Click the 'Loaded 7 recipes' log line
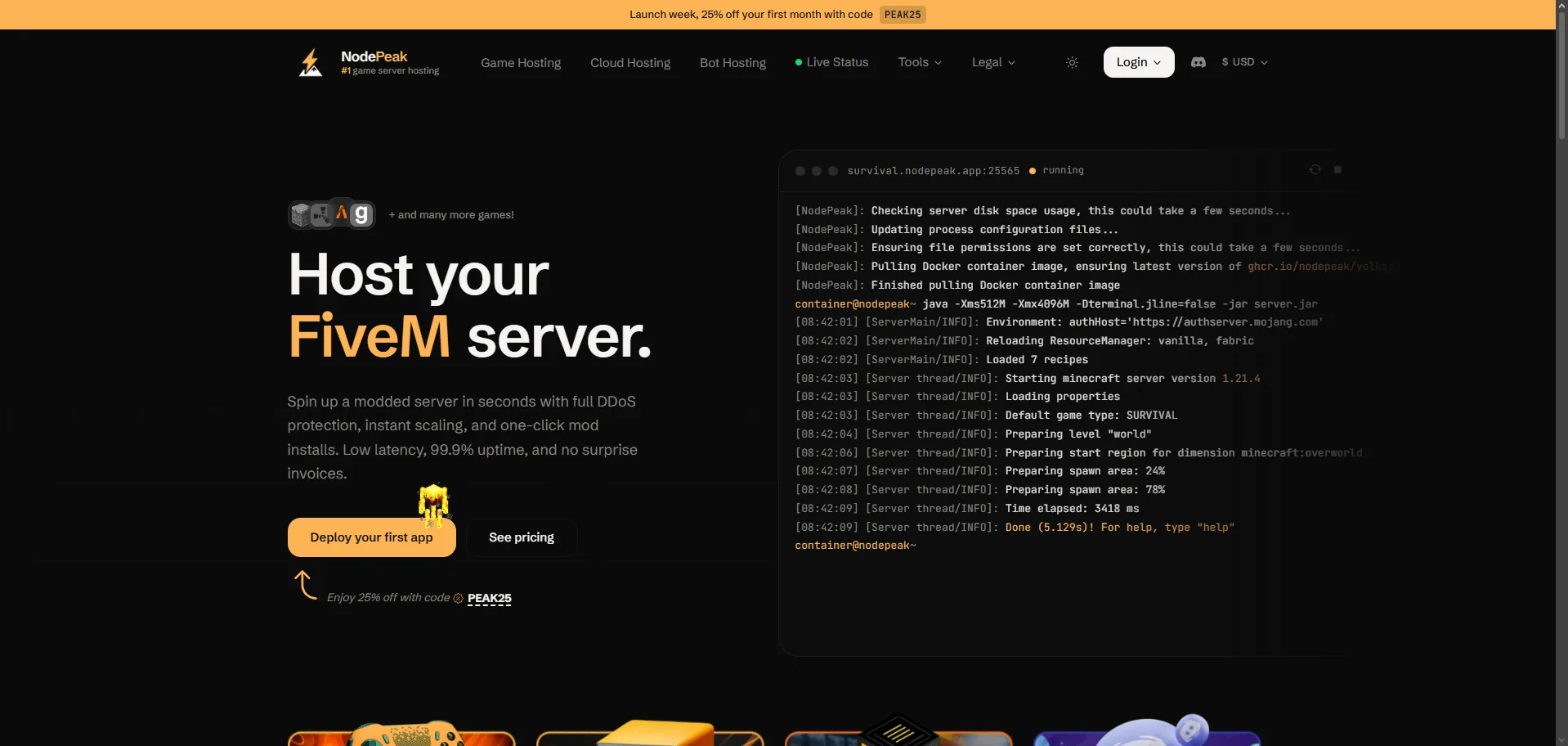The image size is (1568, 746). tap(942, 360)
